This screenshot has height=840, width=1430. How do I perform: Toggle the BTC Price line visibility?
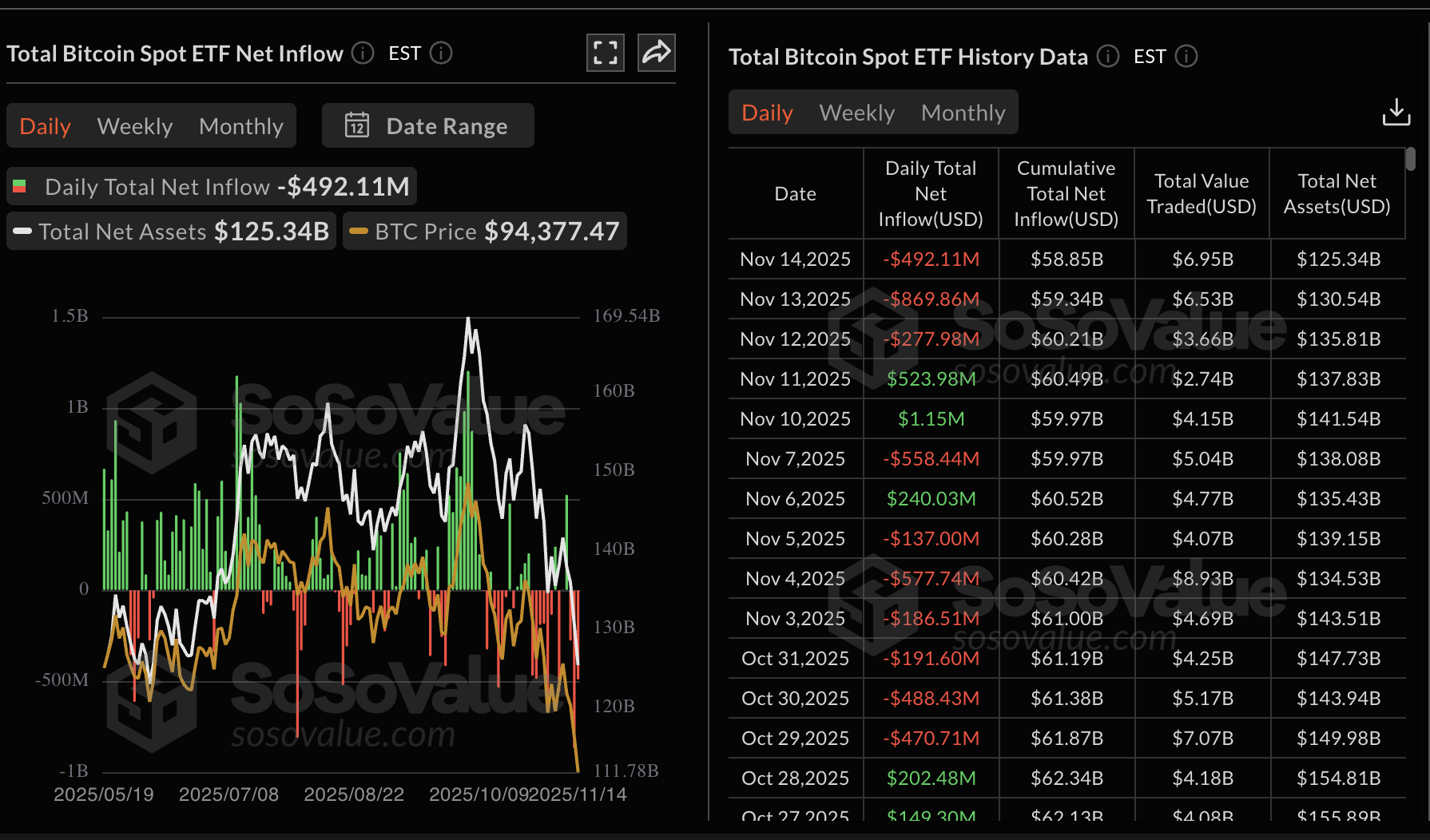[x=483, y=231]
